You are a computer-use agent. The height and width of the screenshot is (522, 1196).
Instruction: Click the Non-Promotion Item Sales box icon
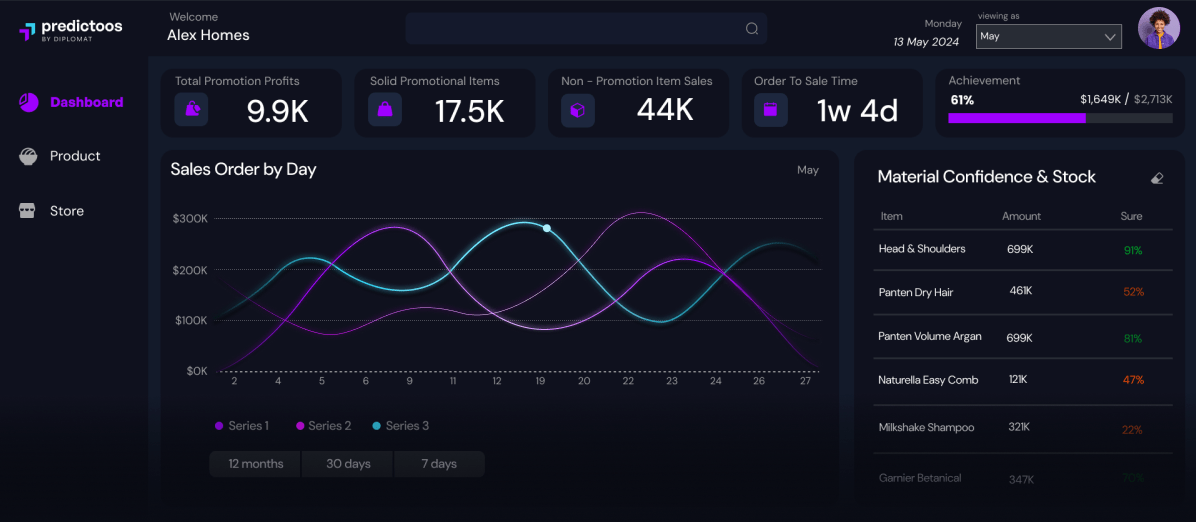pos(577,110)
